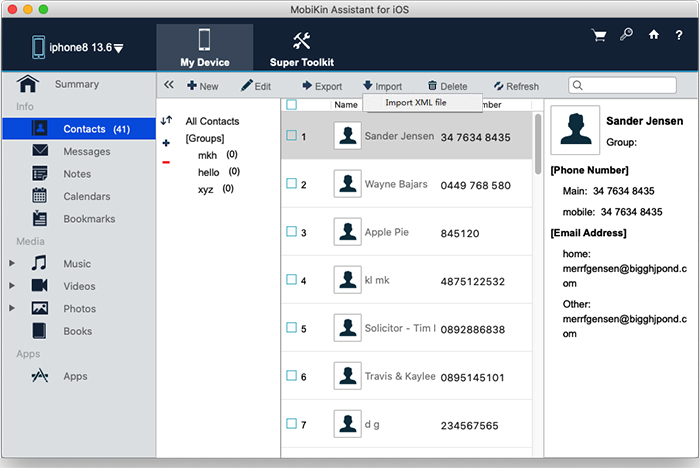Check the box for Travis & Kaylee
This screenshot has height=468, width=700.
291,376
